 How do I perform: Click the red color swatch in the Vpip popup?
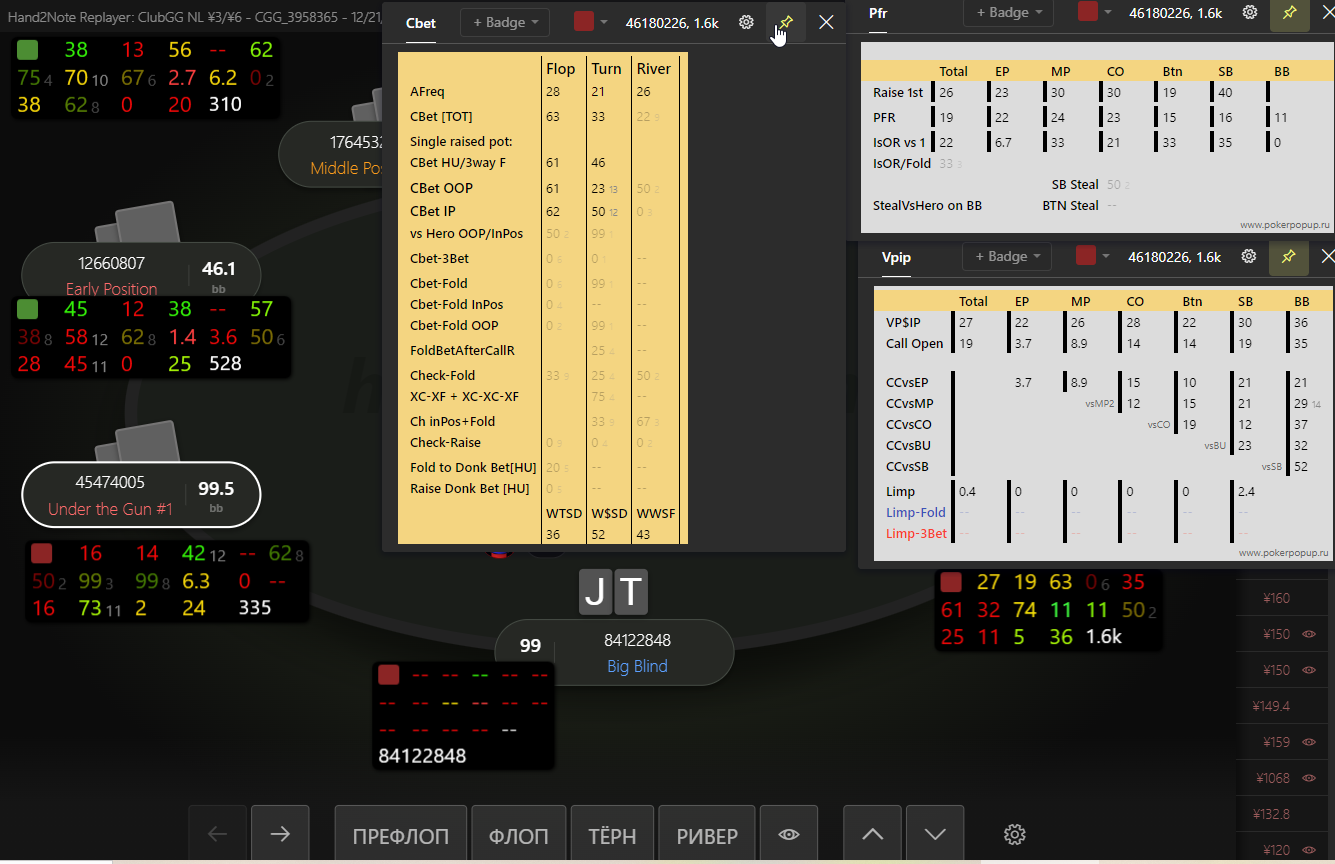1086,256
